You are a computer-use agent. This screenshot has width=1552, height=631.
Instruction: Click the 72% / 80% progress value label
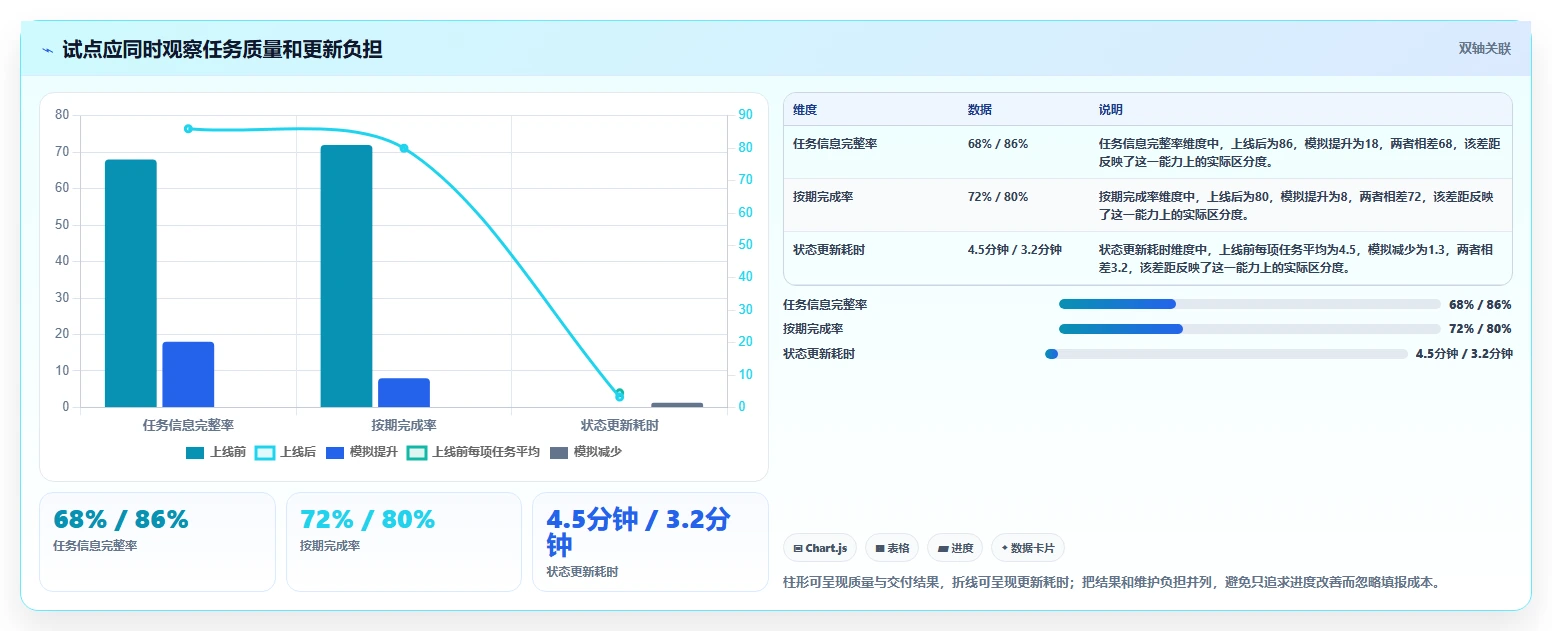pos(1480,329)
